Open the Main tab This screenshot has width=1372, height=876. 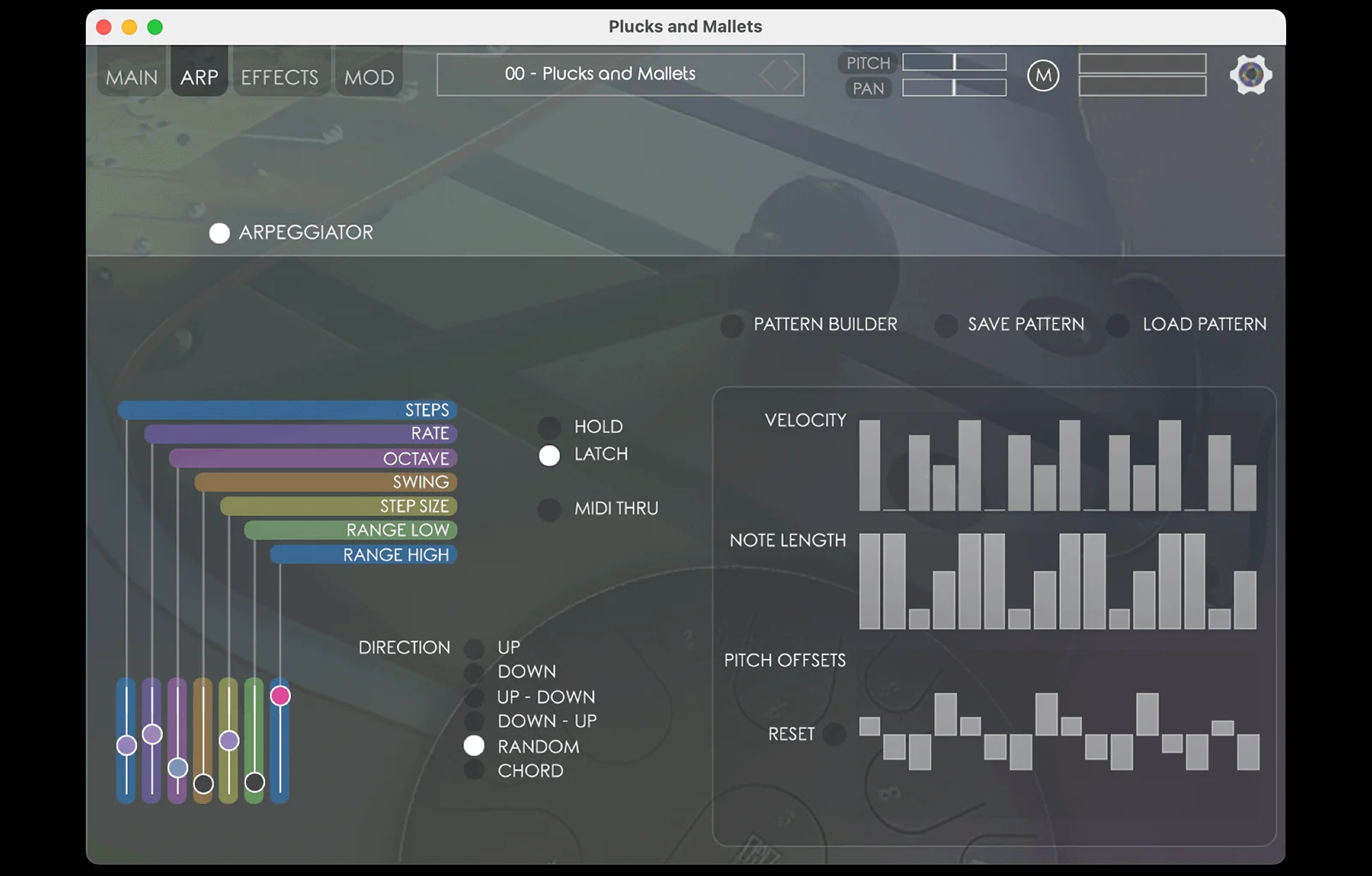pyautogui.click(x=131, y=77)
